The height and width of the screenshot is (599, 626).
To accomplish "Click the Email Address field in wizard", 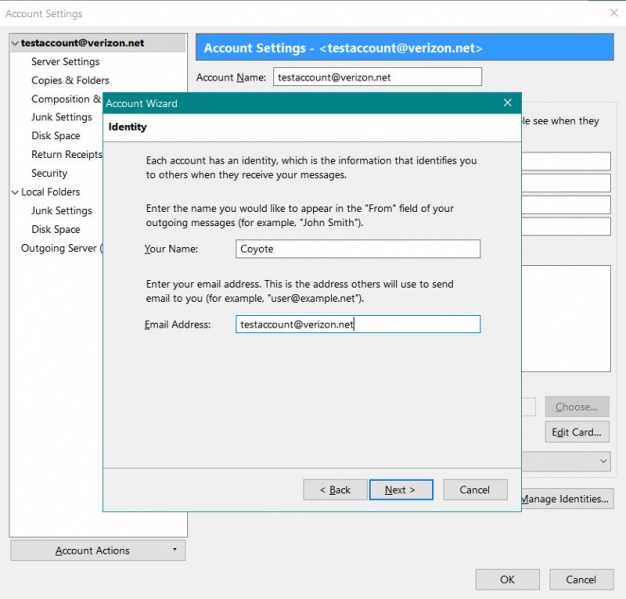I will click(x=358, y=324).
